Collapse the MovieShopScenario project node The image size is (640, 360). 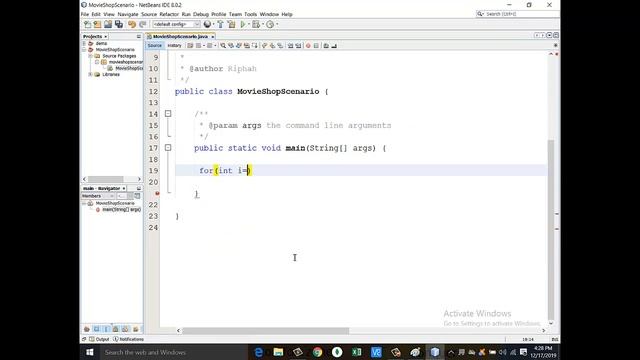(x=84, y=49)
